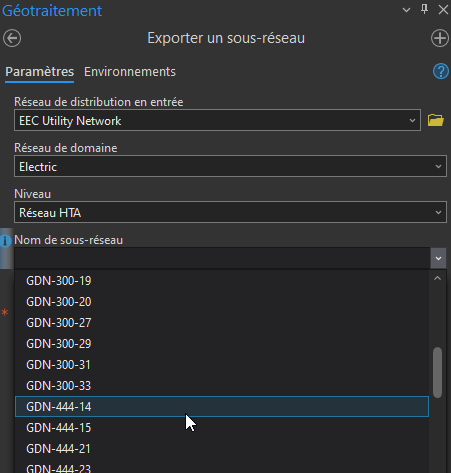Select GDN-300-19 from the list
This screenshot has height=473, width=451.
coord(222,281)
